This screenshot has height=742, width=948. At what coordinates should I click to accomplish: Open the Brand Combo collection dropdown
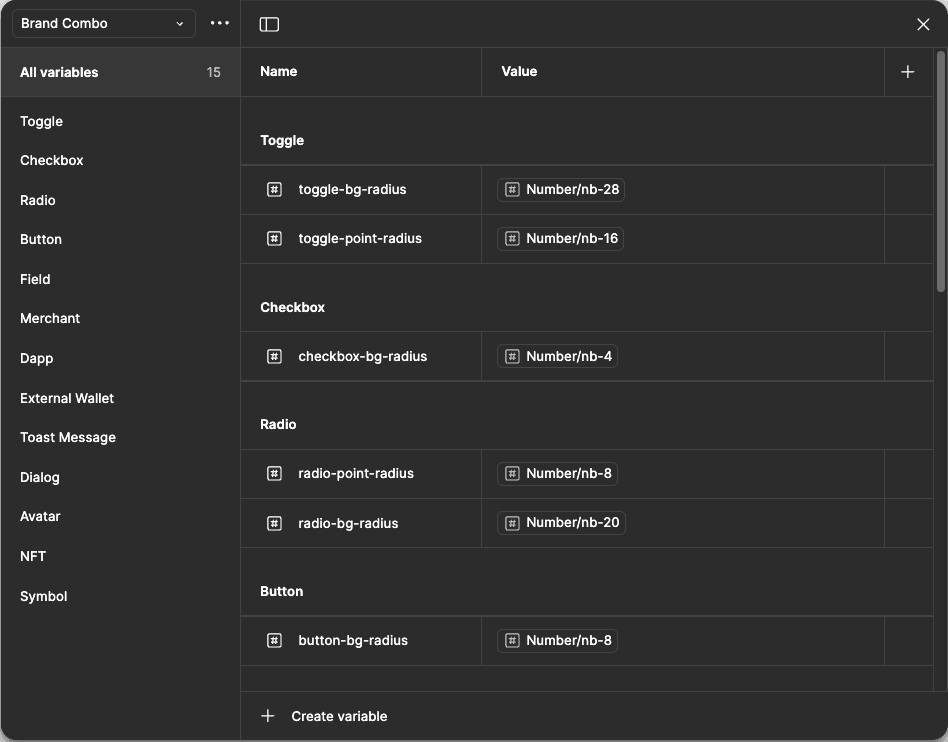102,23
